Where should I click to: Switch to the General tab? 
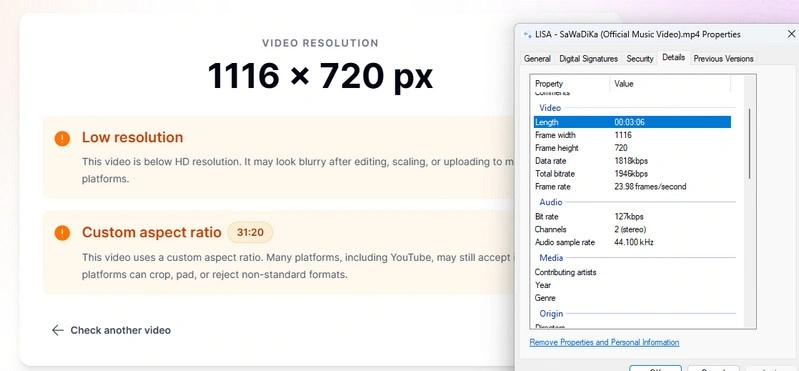coord(537,59)
